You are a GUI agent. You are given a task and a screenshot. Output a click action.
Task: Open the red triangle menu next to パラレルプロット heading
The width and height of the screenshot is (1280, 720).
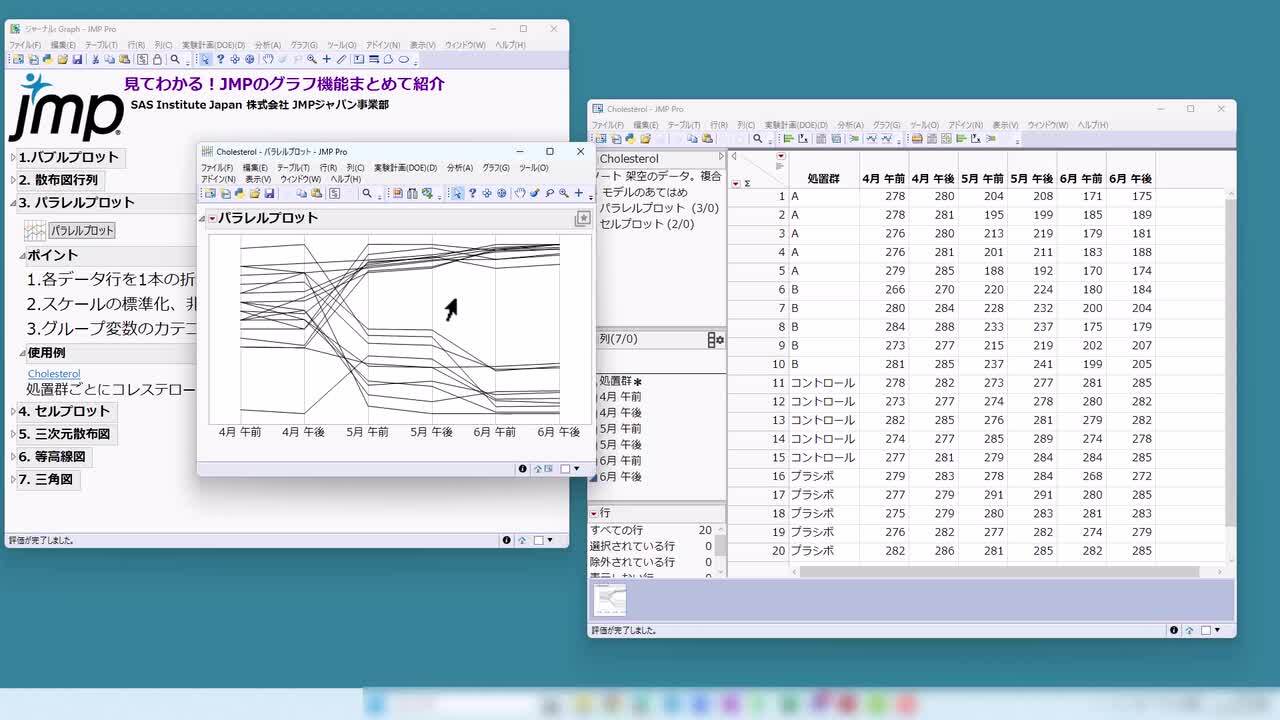pyautogui.click(x=212, y=218)
